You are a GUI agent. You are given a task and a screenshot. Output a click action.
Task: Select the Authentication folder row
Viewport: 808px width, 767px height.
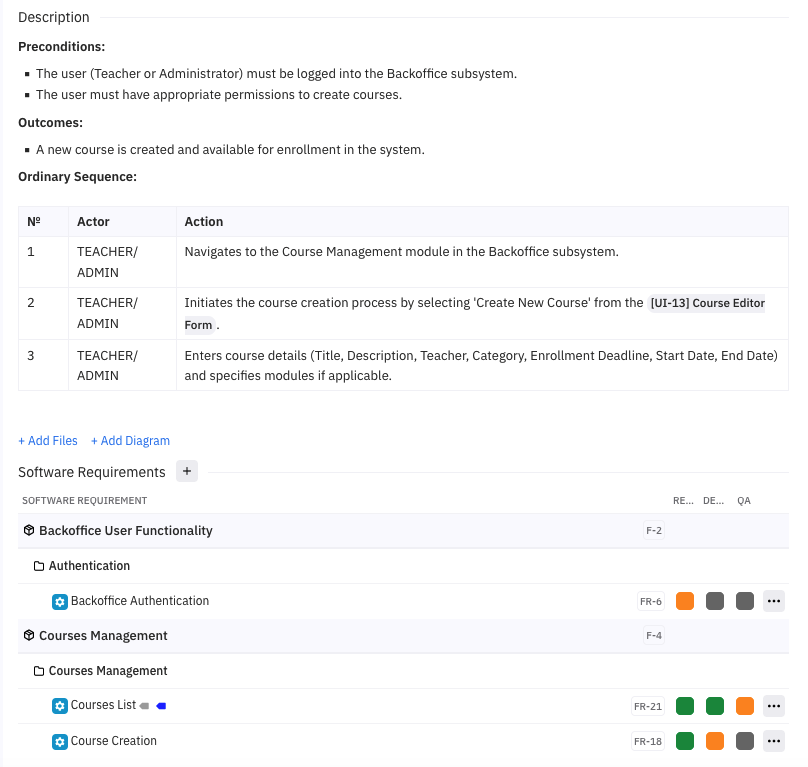[403, 566]
